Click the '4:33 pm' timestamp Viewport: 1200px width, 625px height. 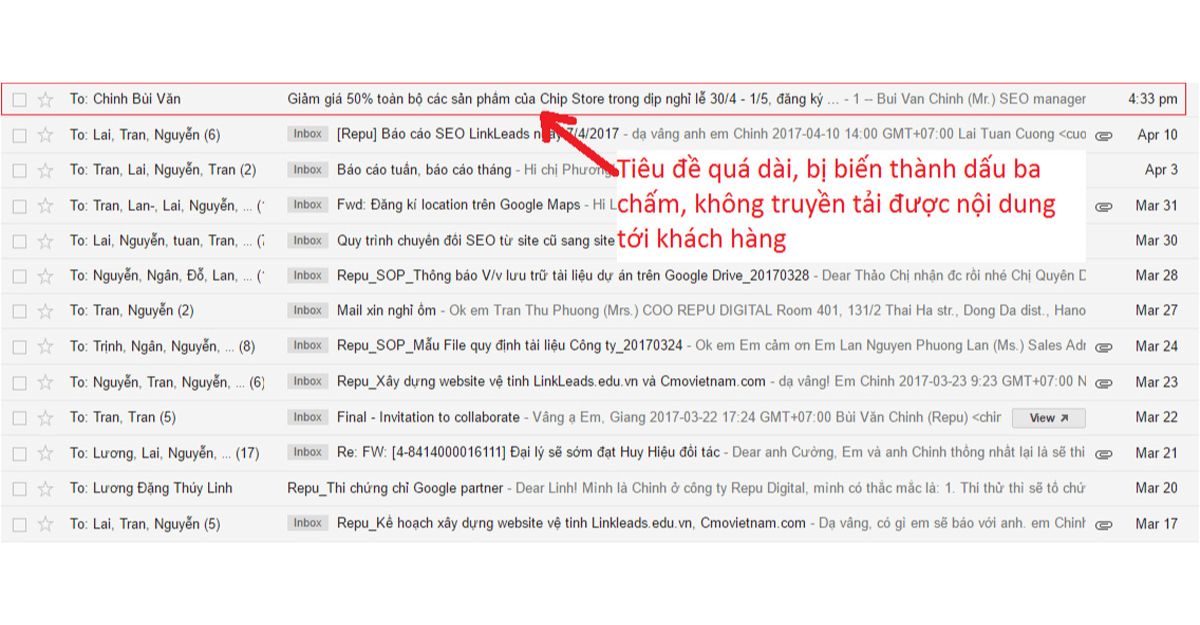[1153, 99]
